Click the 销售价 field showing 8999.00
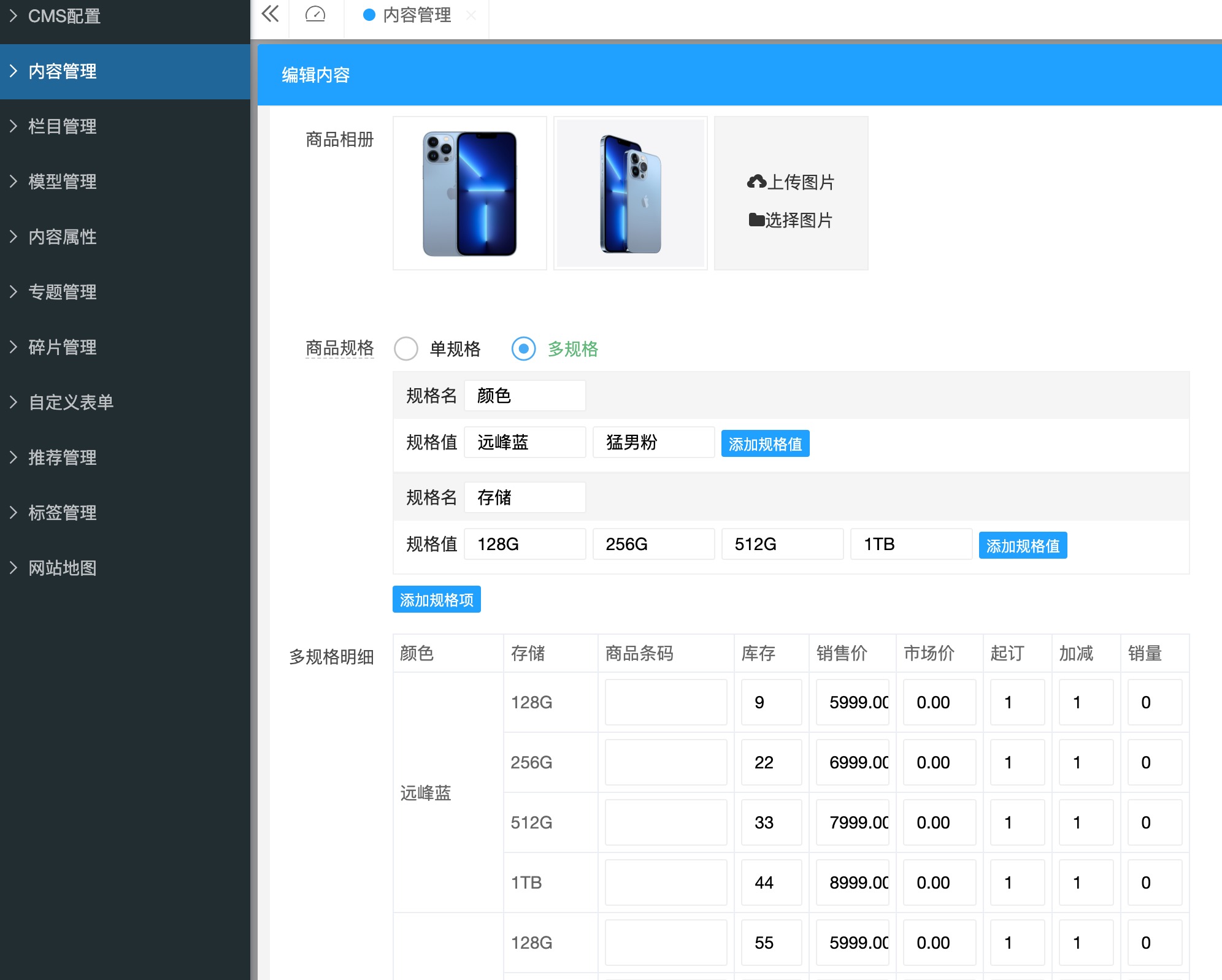 click(x=853, y=882)
